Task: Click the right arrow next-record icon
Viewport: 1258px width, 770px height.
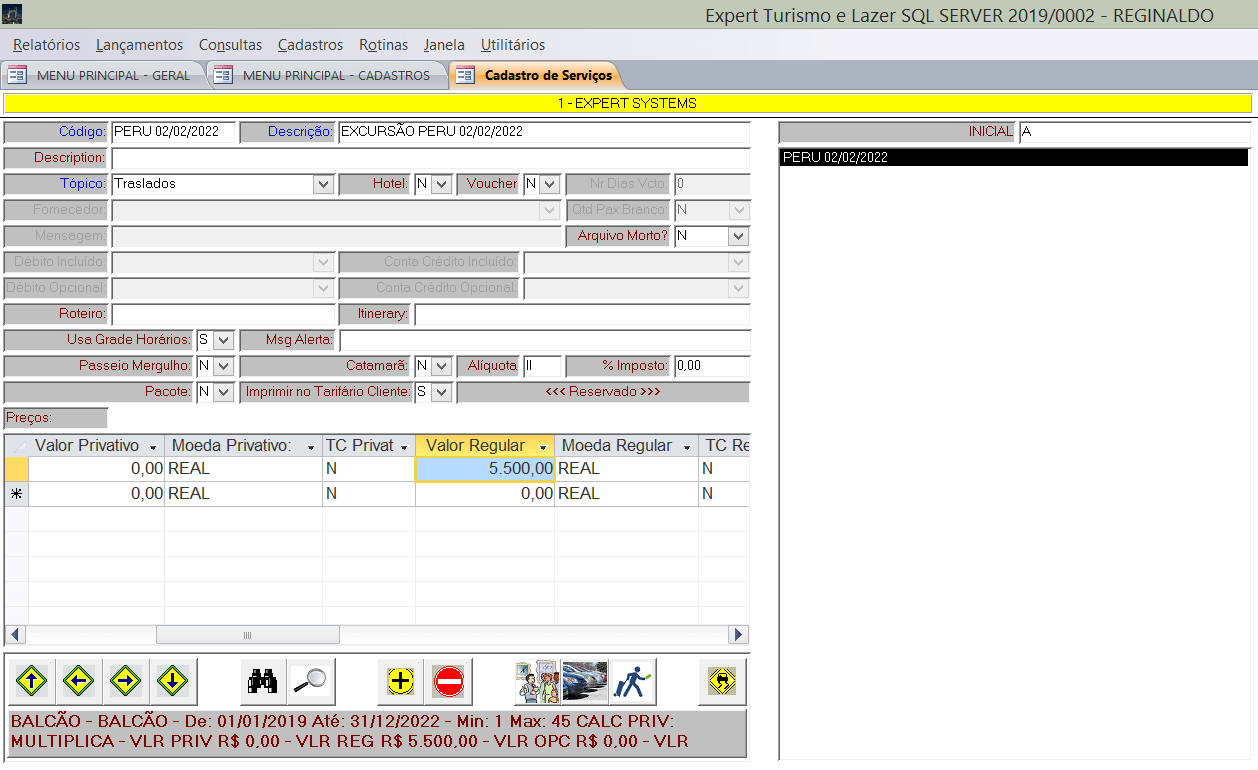Action: [126, 682]
